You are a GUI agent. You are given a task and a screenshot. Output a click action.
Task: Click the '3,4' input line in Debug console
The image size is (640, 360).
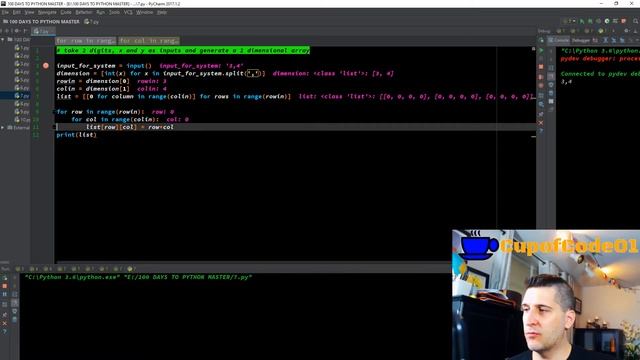(x=566, y=82)
